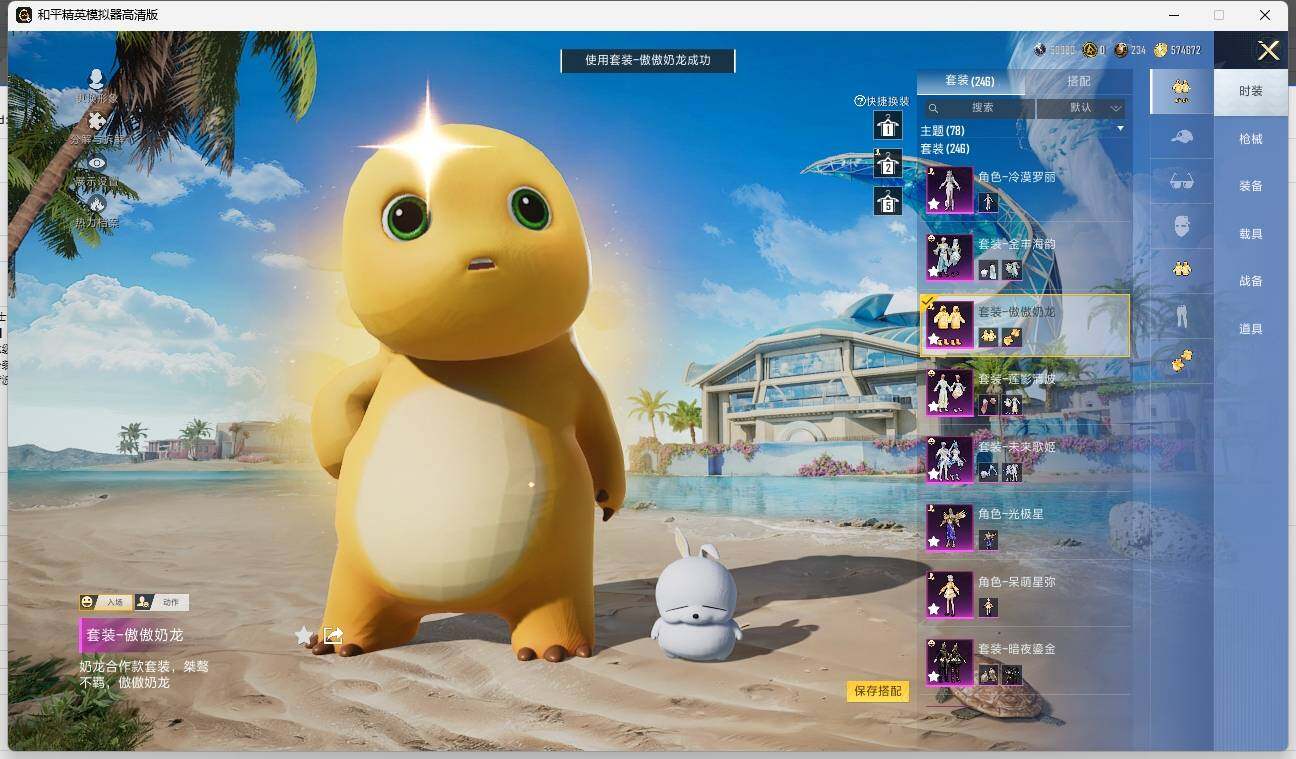
Task: Select the 角色-呆萌星弥 thumbnail
Action: [x=949, y=595]
